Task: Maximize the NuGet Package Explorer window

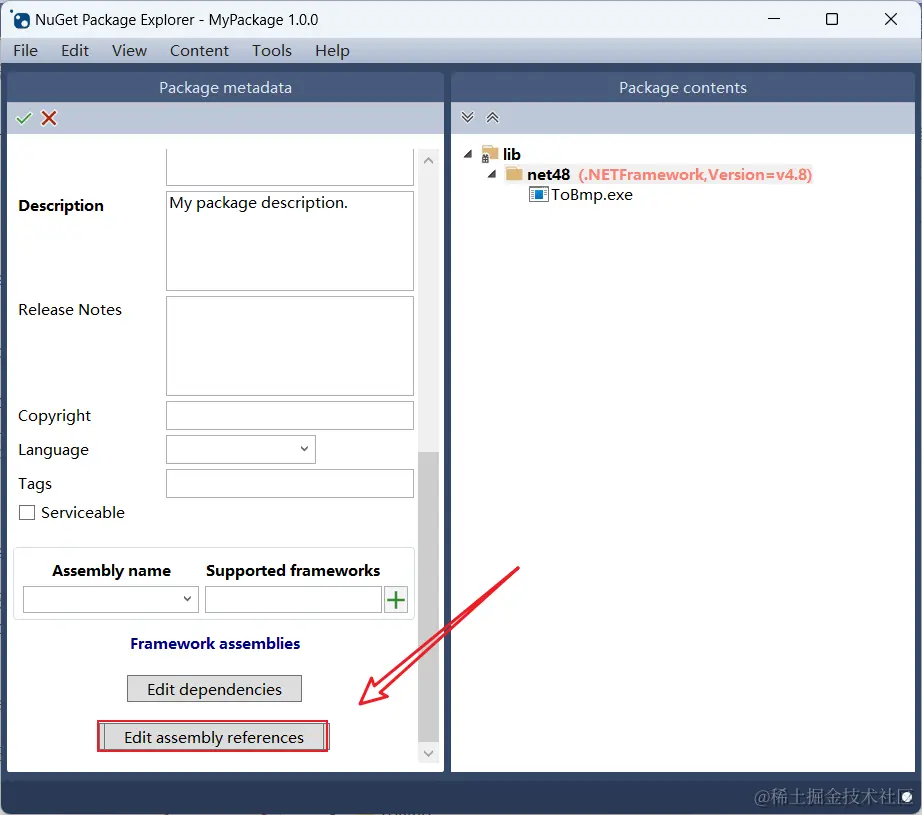Action: 831,19
